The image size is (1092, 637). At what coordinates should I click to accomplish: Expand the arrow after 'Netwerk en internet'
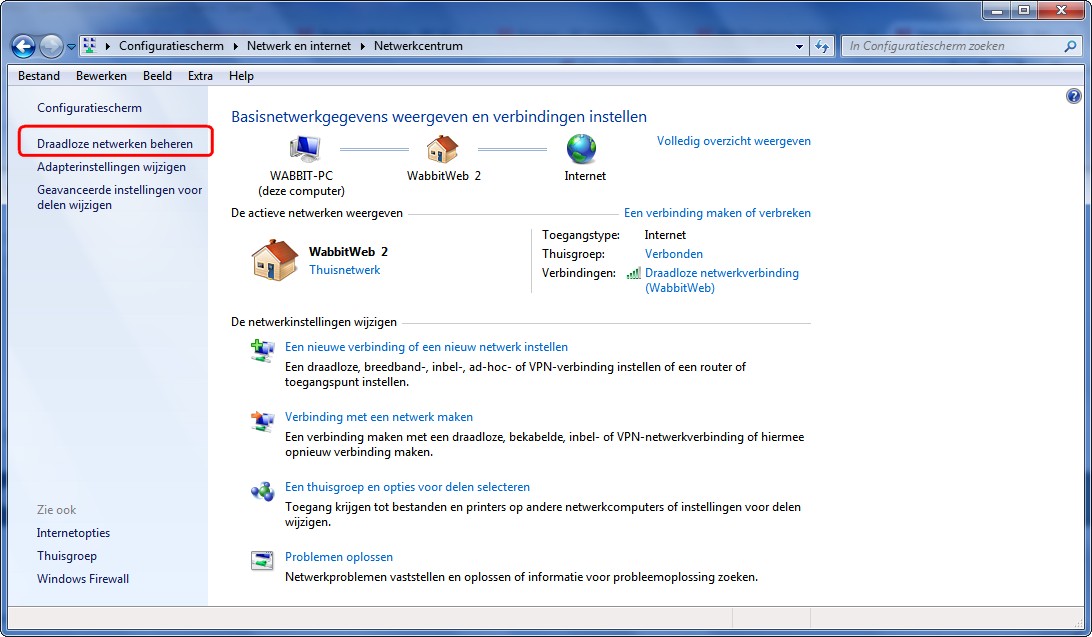click(362, 47)
